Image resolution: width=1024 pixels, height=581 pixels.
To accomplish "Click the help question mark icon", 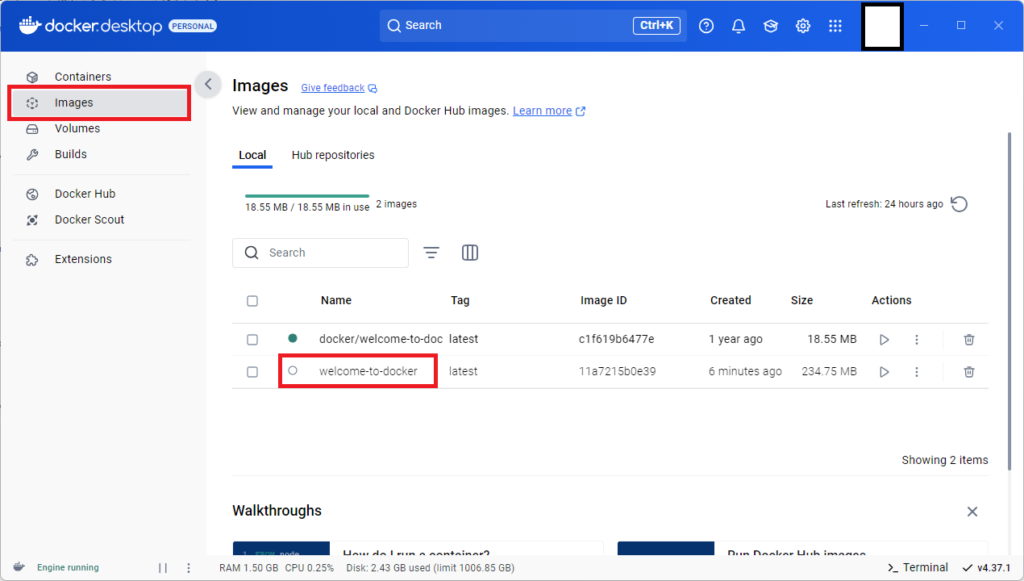I will pos(706,25).
